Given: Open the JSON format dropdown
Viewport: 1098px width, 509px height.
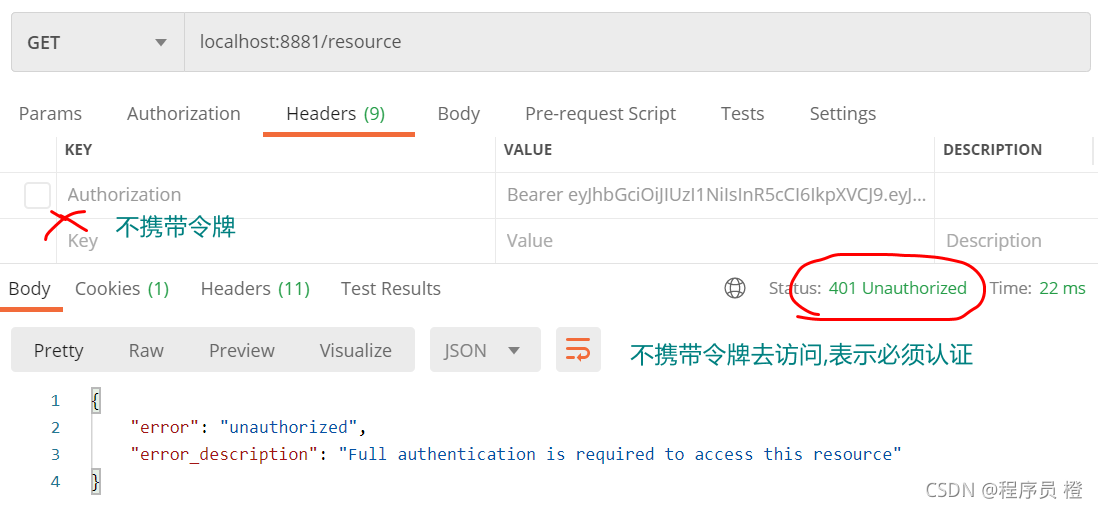Looking at the screenshot, I should click(x=485, y=349).
